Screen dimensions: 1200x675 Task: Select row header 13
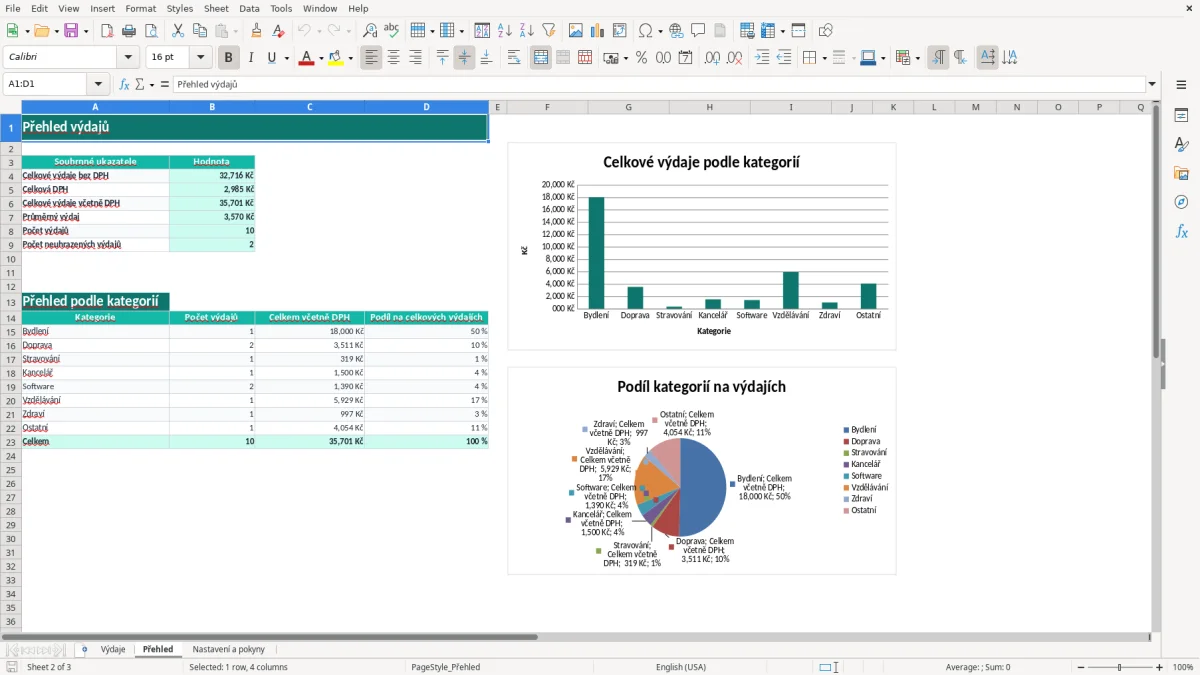[11, 301]
